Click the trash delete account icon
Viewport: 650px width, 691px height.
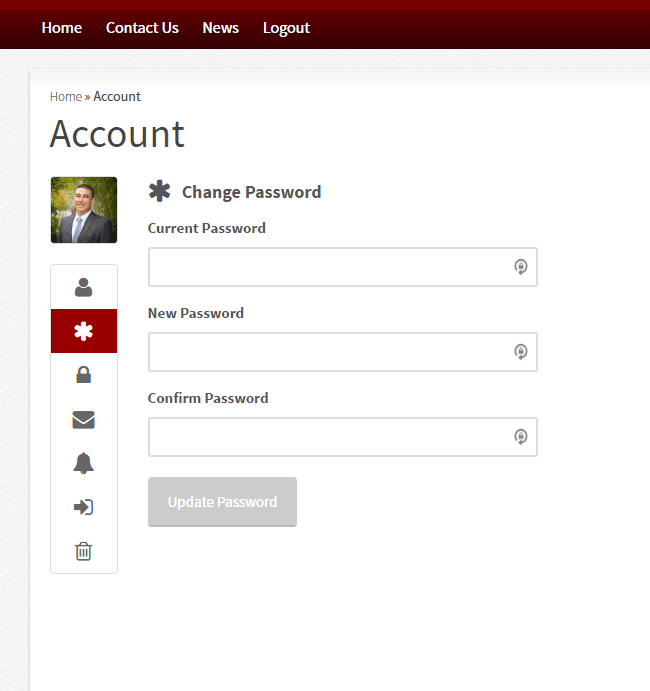(x=84, y=551)
